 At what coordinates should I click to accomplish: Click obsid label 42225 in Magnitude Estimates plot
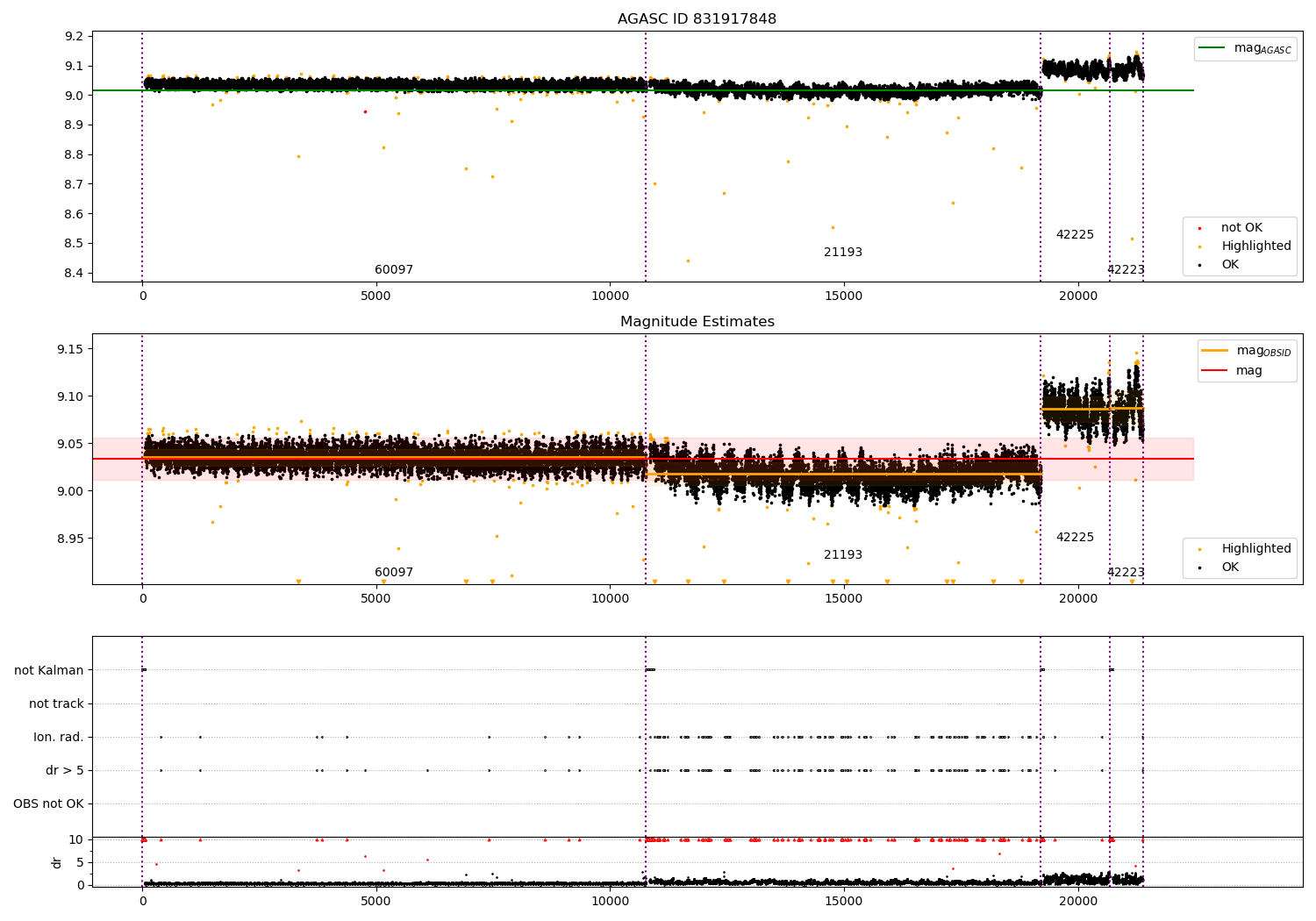[x=1075, y=538]
